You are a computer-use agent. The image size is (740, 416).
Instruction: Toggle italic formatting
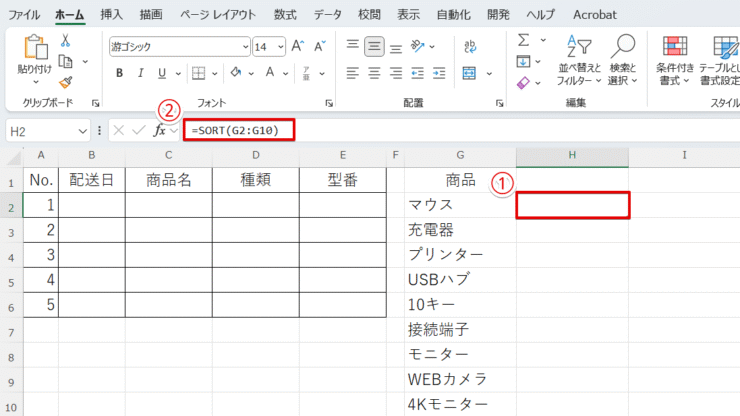[140, 73]
